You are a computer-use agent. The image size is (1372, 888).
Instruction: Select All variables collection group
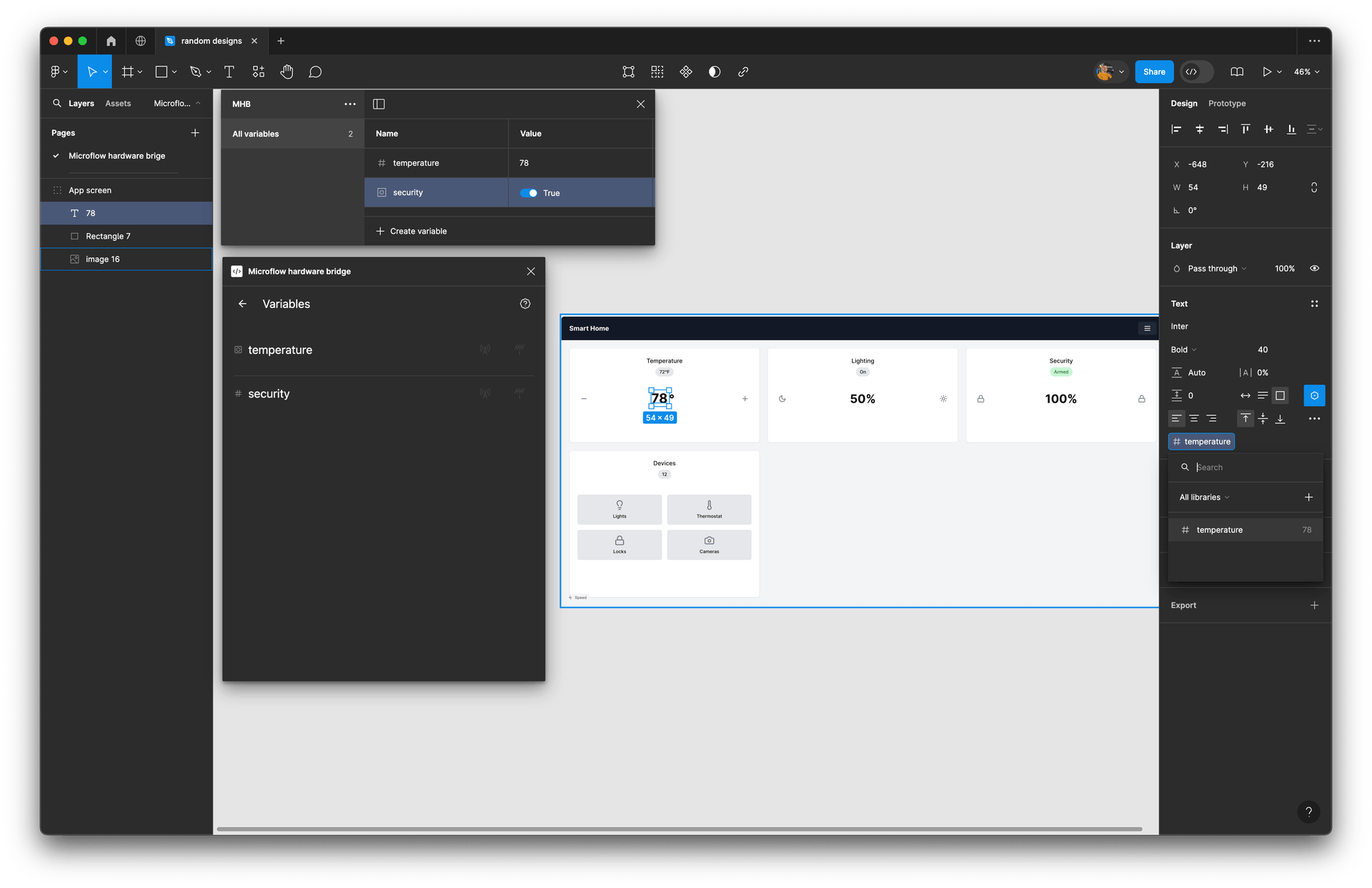(293, 134)
